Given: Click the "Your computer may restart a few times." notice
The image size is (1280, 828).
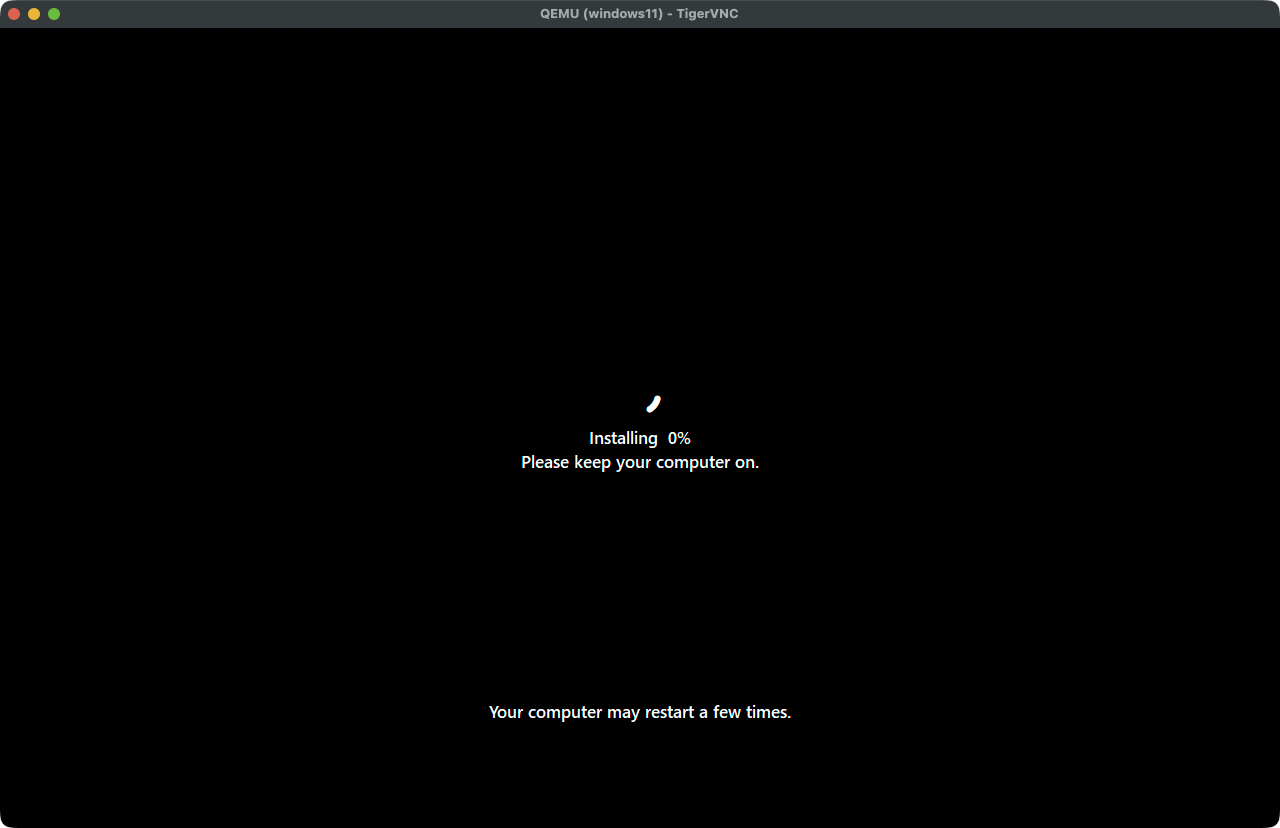Looking at the screenshot, I should (640, 712).
